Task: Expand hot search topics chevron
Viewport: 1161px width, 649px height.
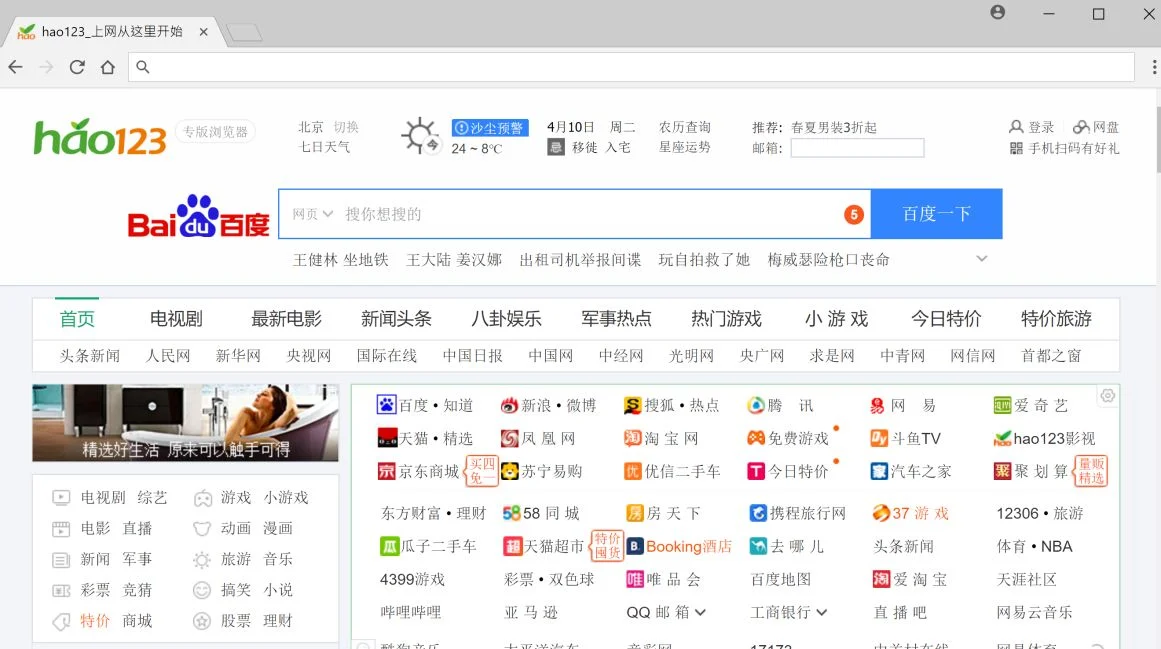Action: pyautogui.click(x=982, y=259)
